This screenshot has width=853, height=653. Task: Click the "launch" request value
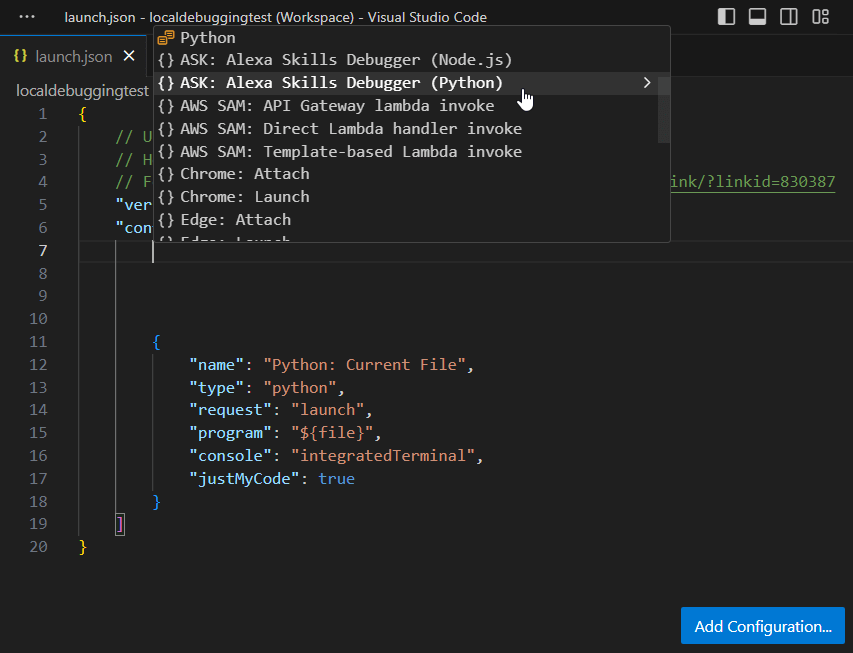[327, 410]
